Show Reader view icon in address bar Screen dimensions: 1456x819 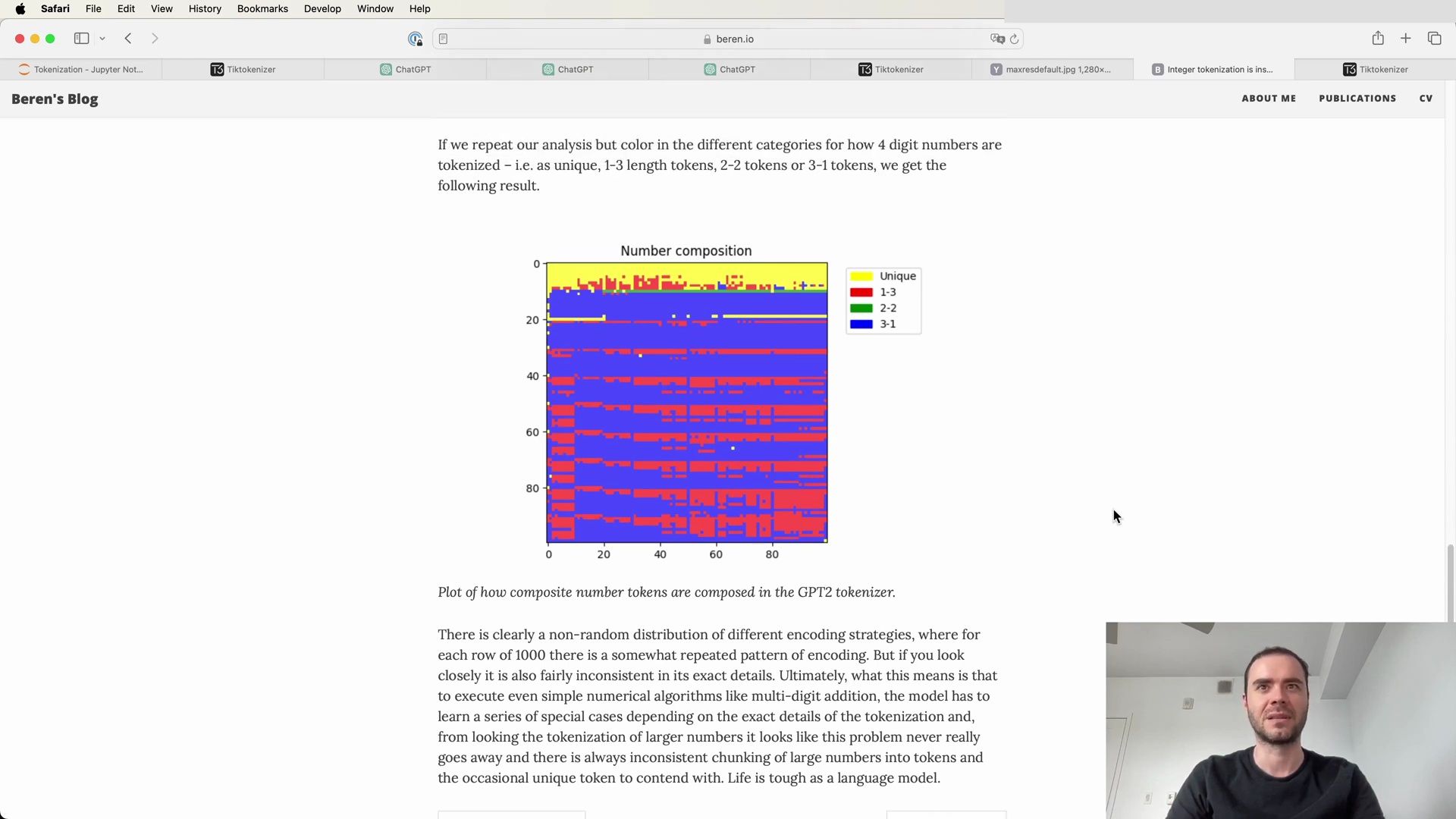click(x=444, y=39)
